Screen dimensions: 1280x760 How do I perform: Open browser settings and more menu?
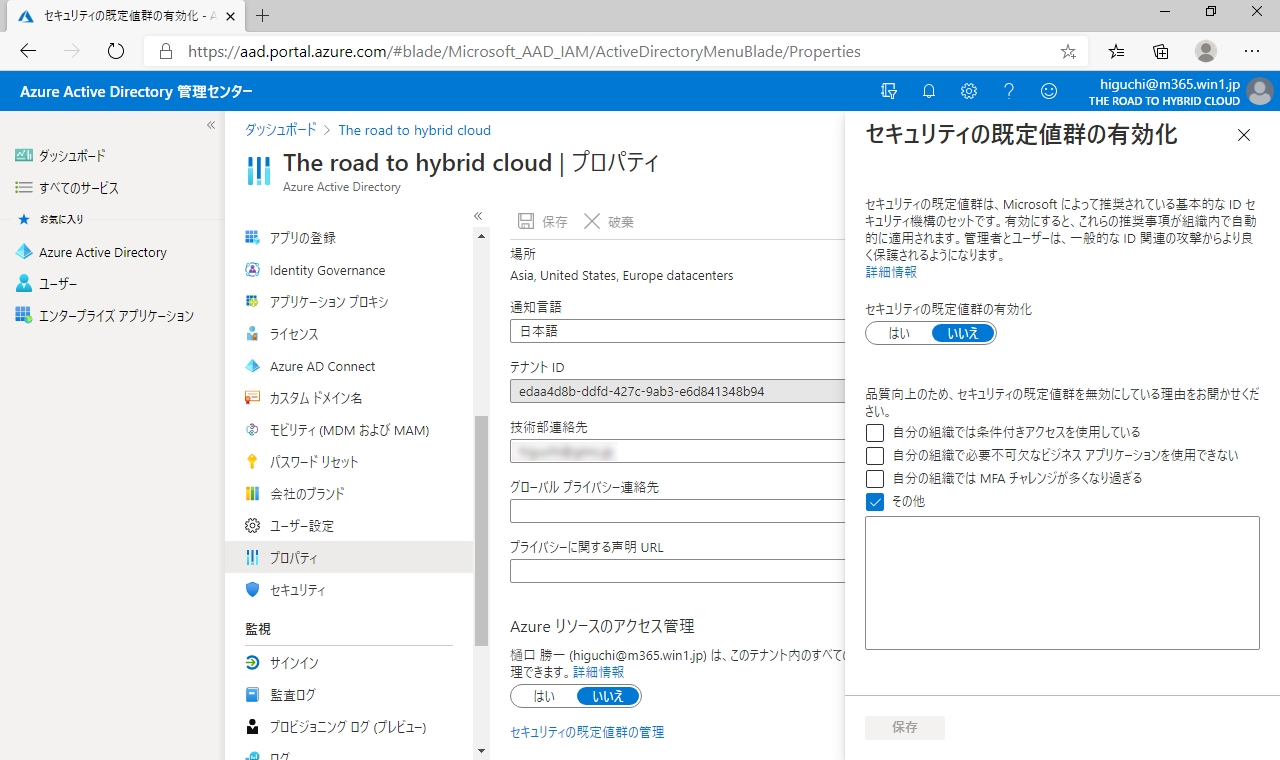click(1252, 51)
